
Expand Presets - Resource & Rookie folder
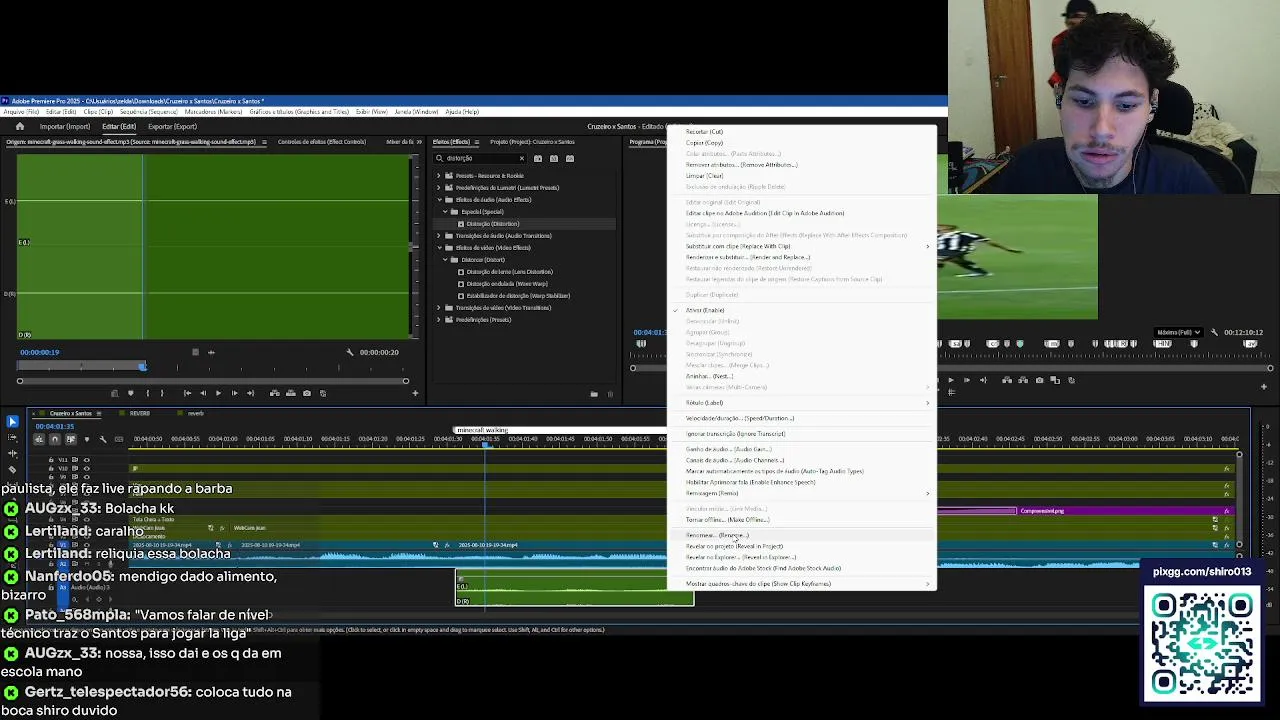click(x=438, y=176)
